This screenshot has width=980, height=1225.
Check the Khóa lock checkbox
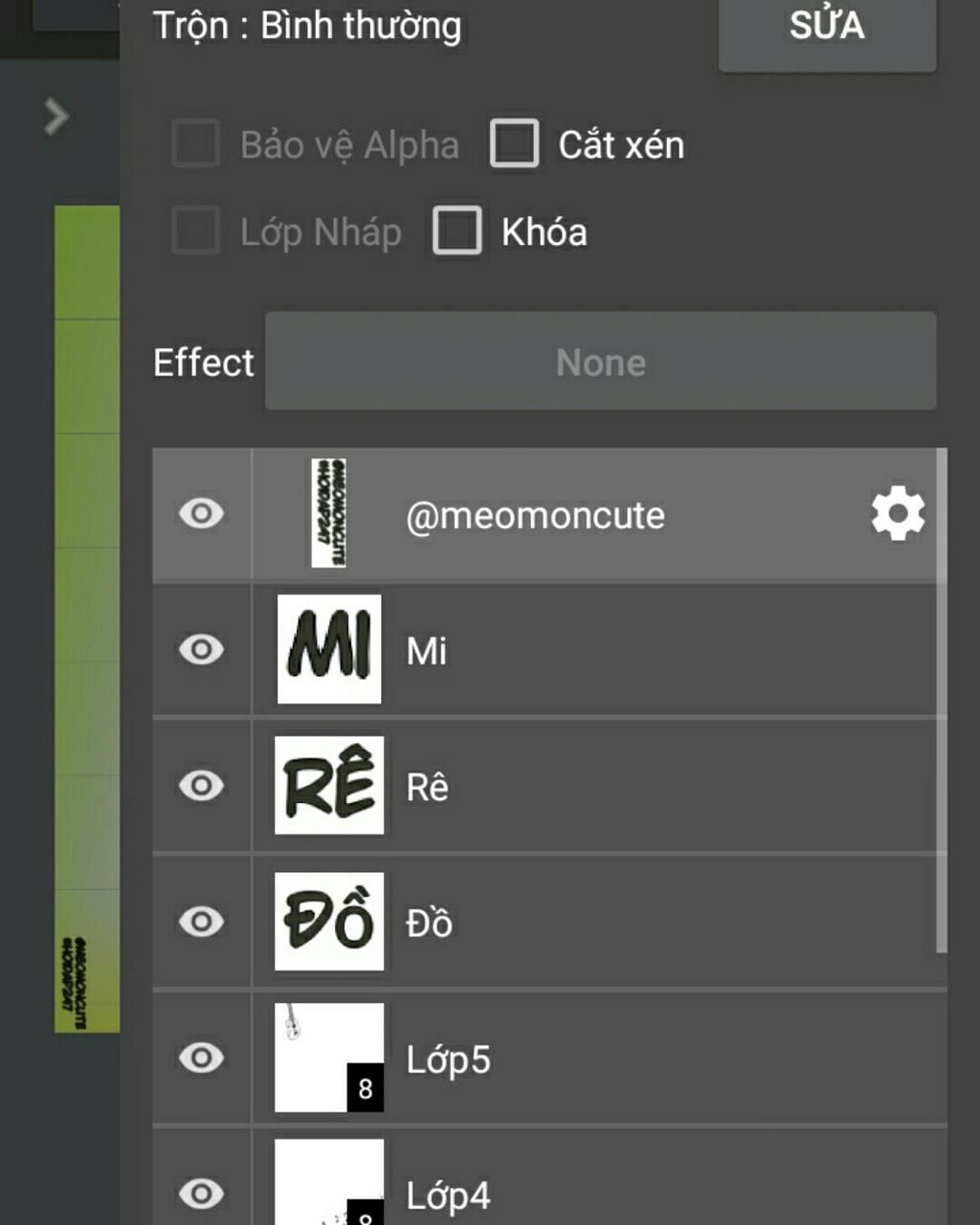click(x=457, y=232)
